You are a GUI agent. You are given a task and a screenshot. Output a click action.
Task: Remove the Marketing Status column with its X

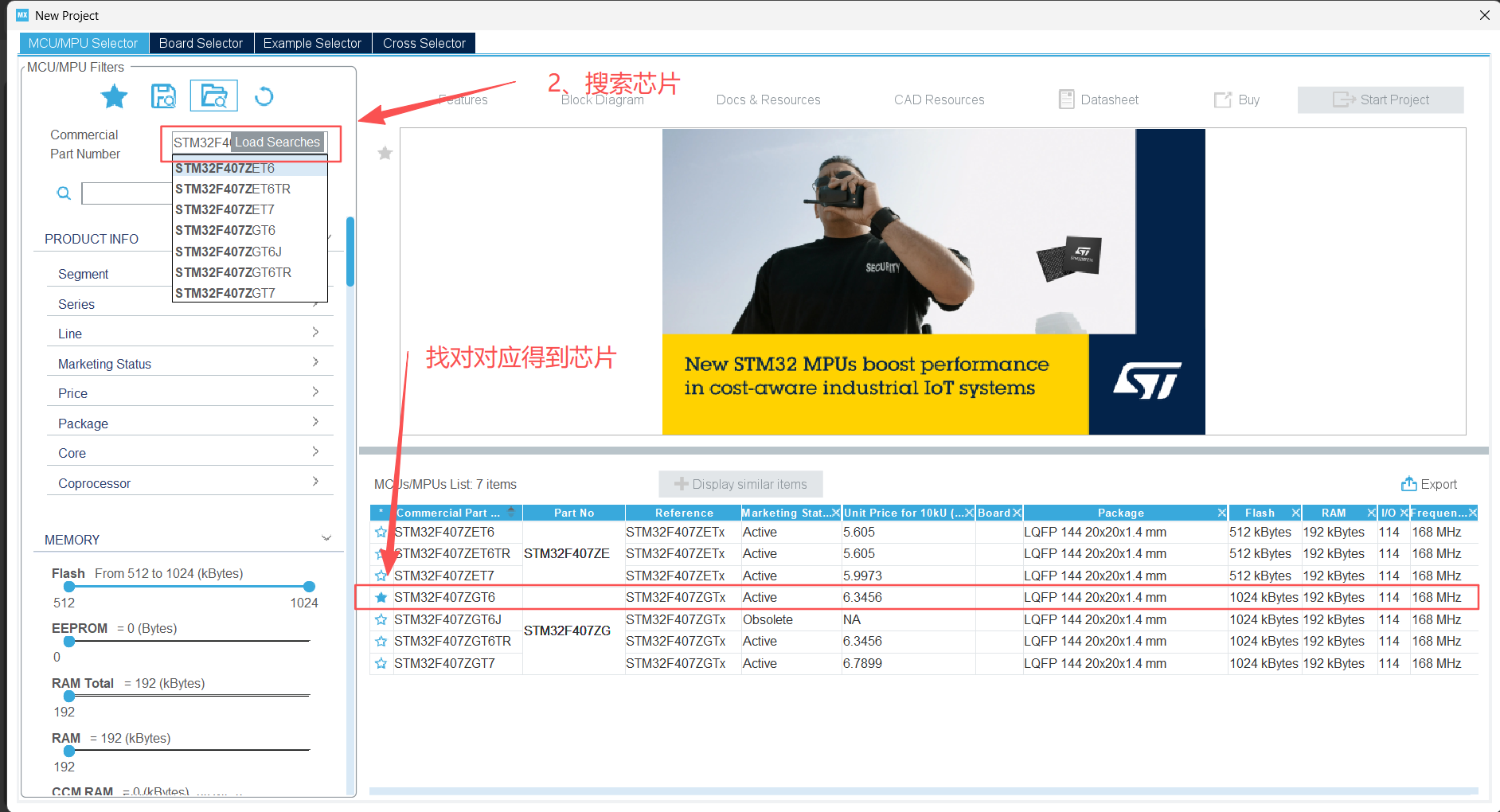(835, 513)
